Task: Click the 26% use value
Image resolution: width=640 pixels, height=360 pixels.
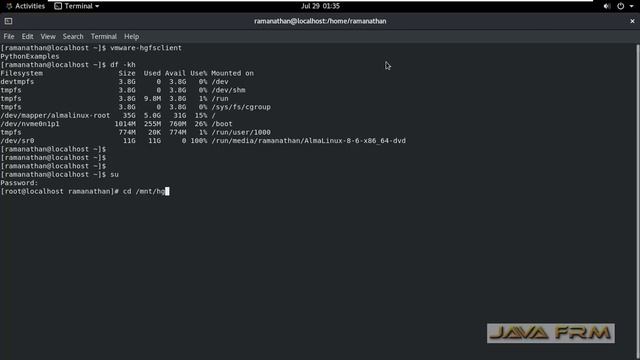Action: point(200,124)
